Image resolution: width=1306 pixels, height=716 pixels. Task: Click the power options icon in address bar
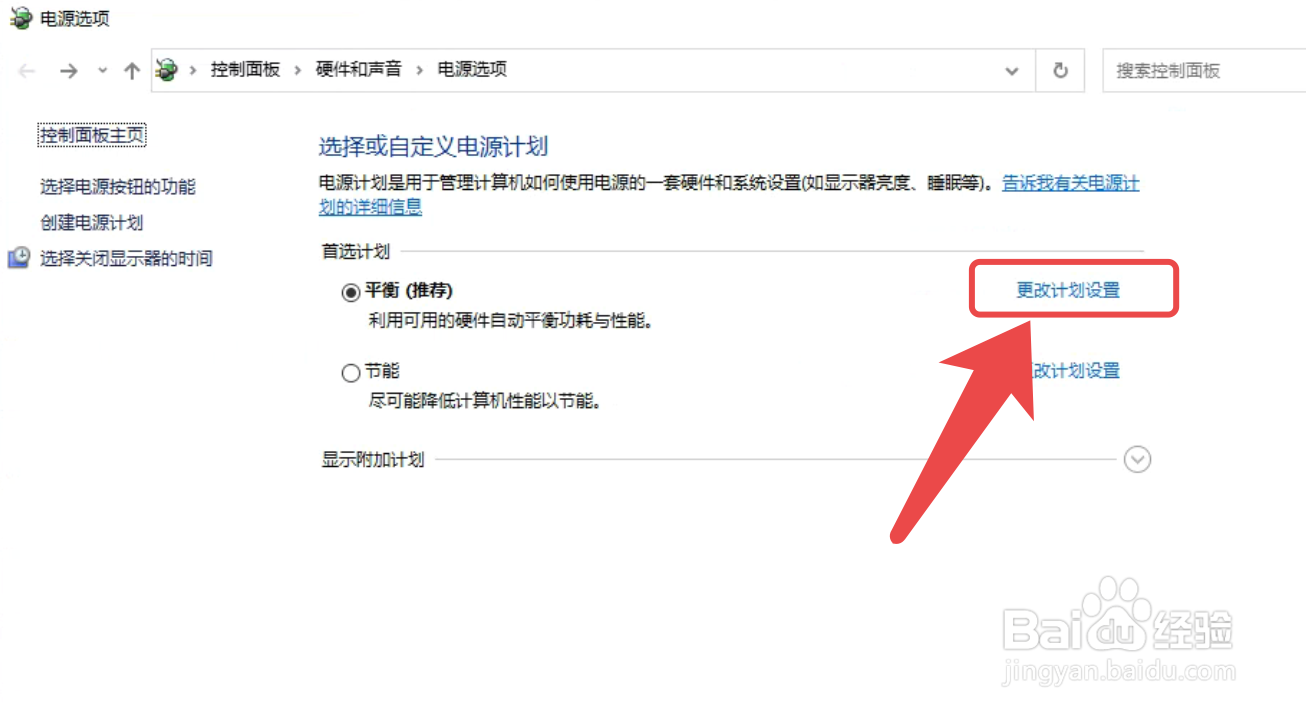(167, 70)
